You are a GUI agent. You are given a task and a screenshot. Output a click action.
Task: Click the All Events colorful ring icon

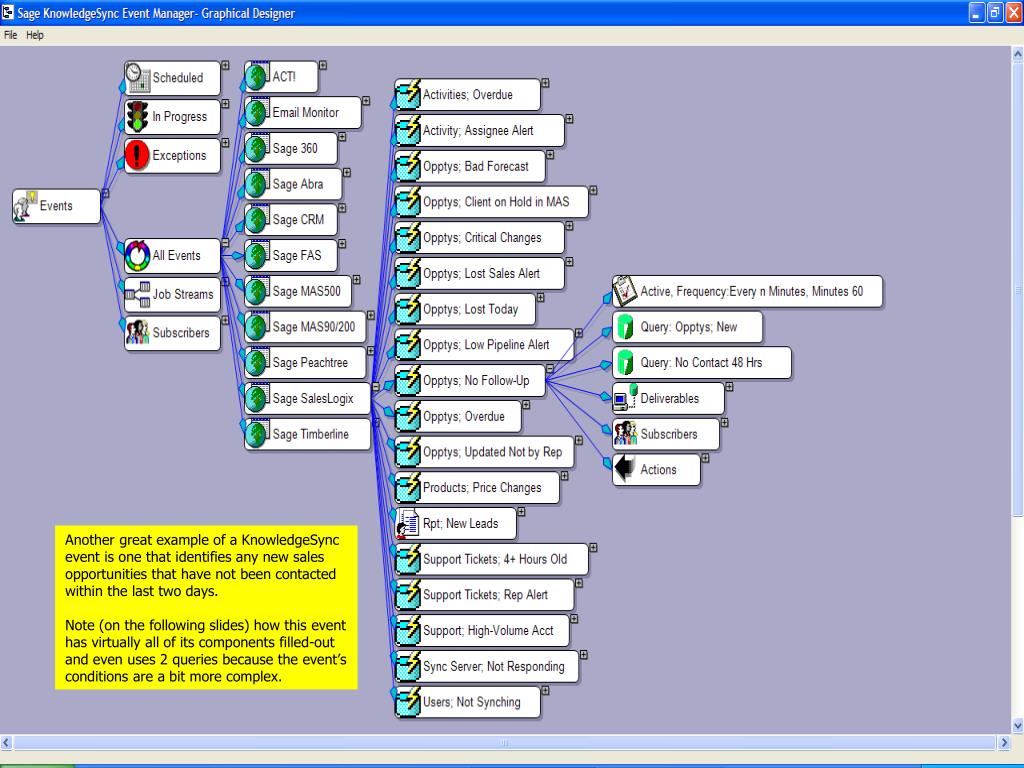tap(138, 255)
